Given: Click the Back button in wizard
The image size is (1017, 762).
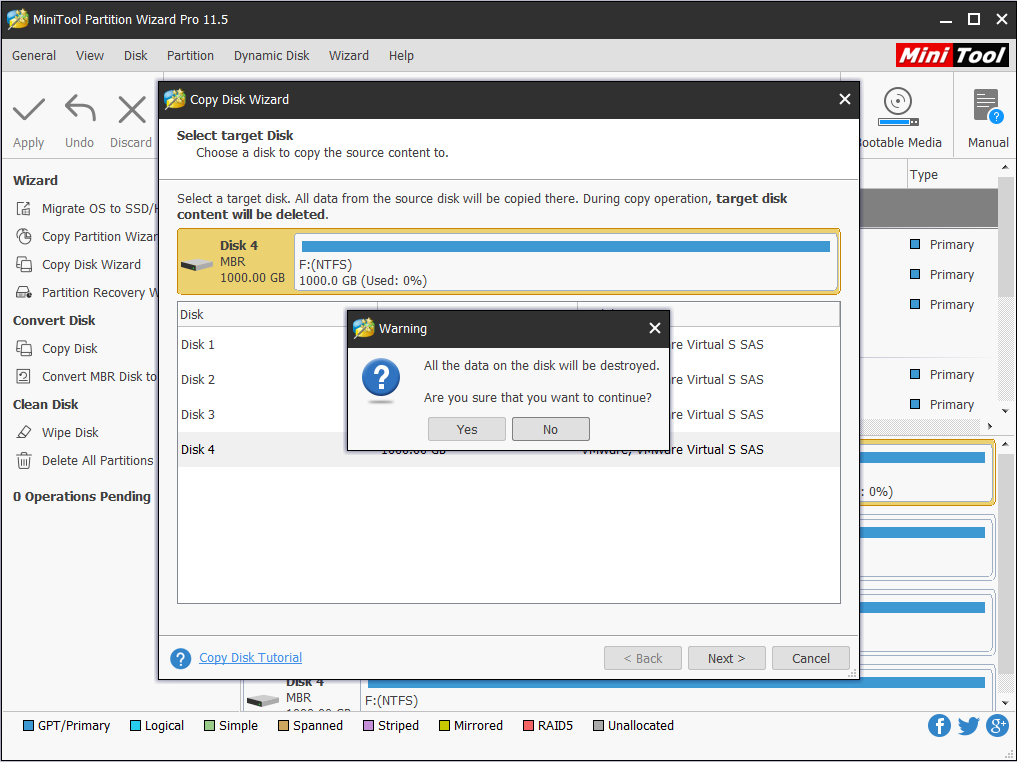Looking at the screenshot, I should (x=643, y=658).
